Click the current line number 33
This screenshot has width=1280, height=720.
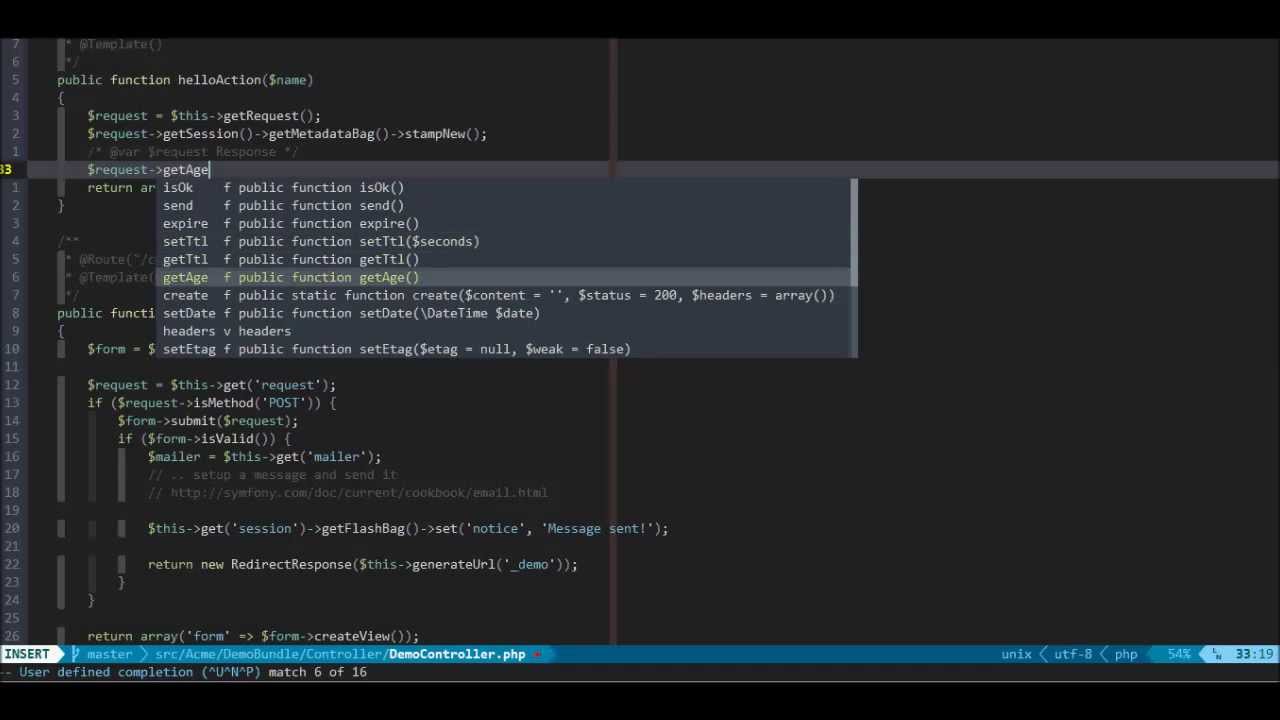click(x=6, y=170)
